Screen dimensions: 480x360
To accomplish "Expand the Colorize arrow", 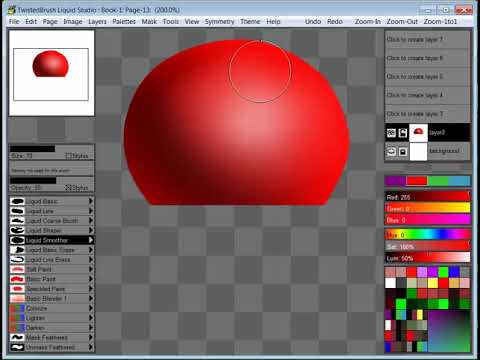I will pos(91,308).
